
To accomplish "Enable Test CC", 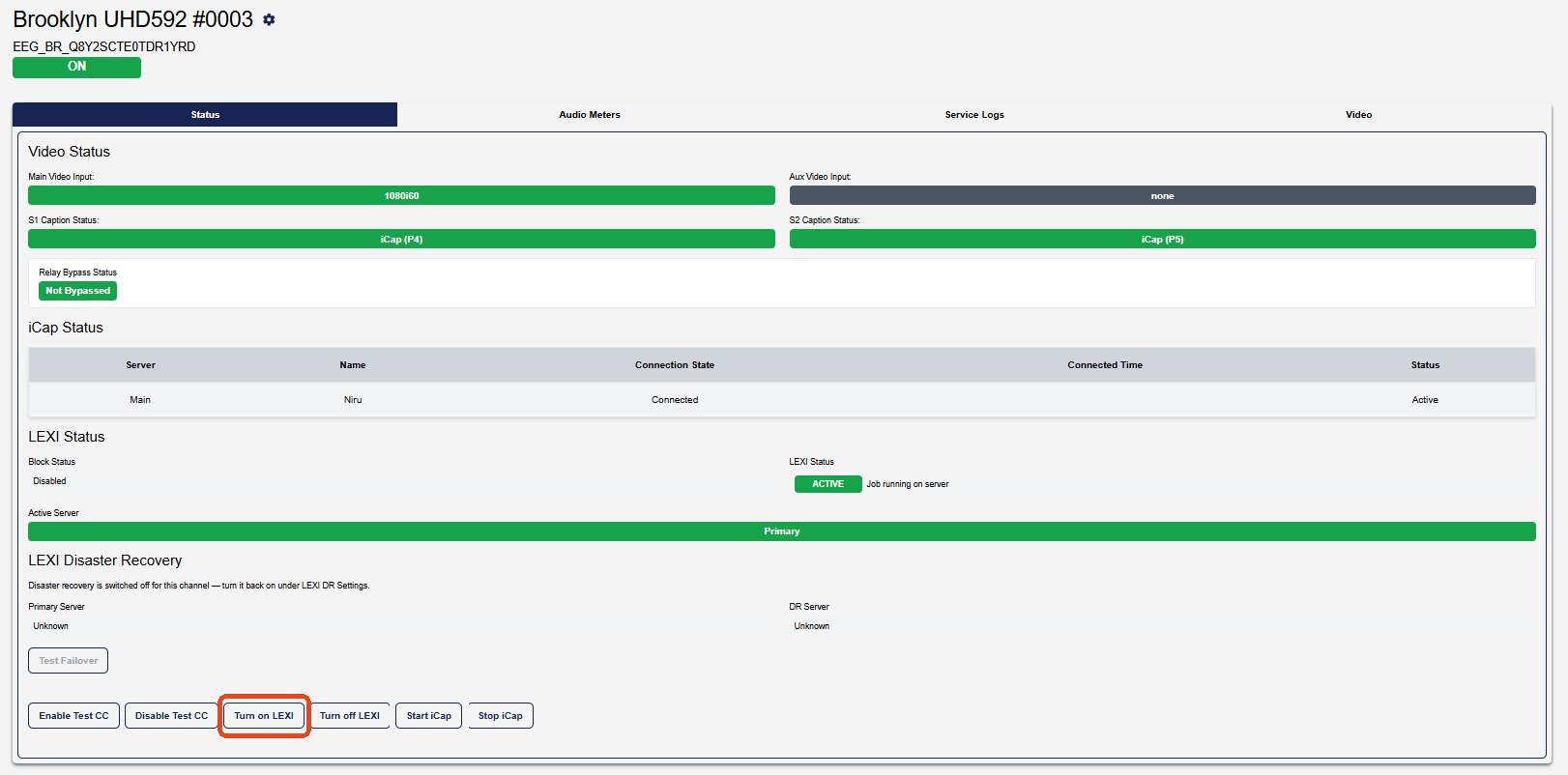I will (74, 716).
